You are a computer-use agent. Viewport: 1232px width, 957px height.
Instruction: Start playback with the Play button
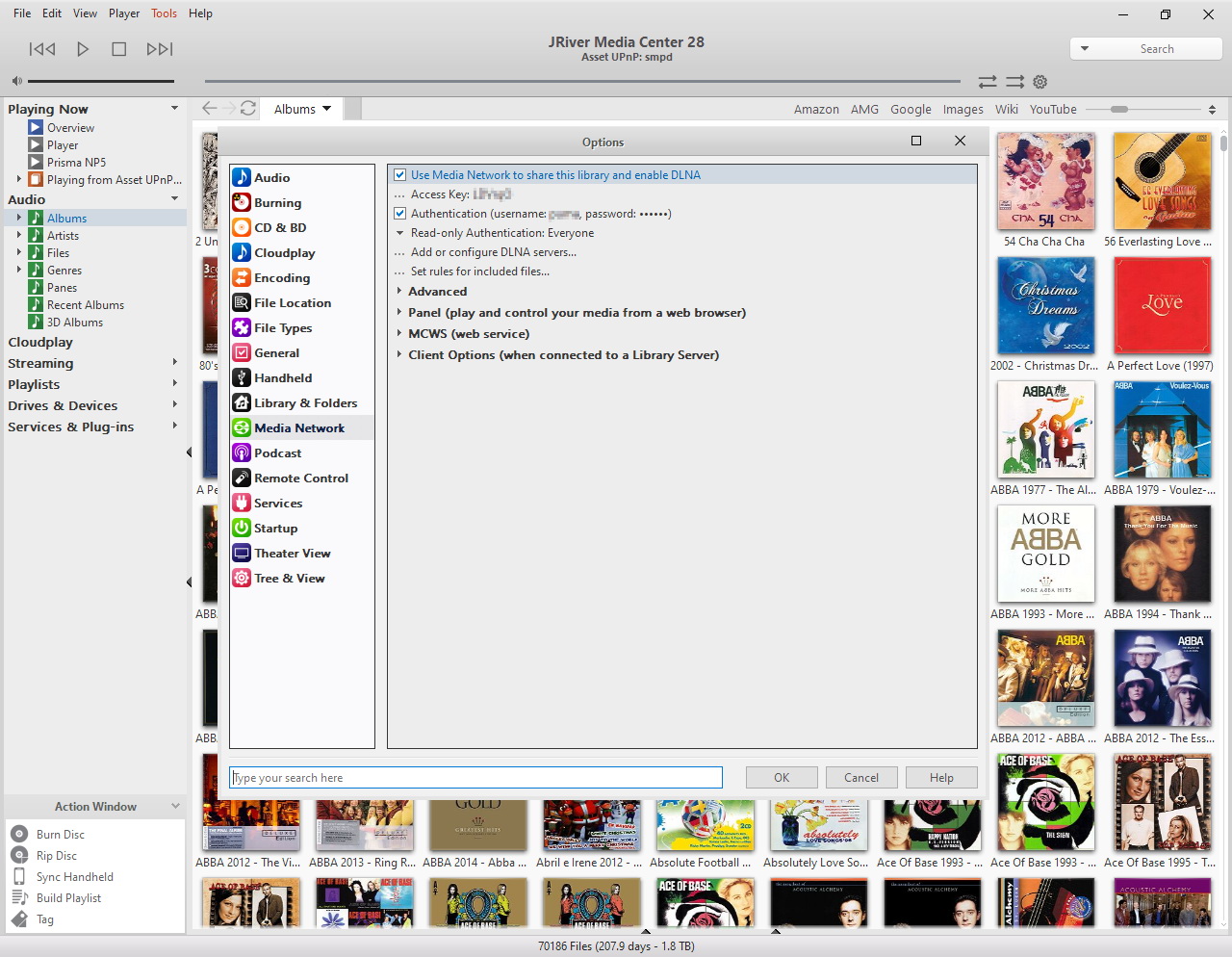[83, 49]
